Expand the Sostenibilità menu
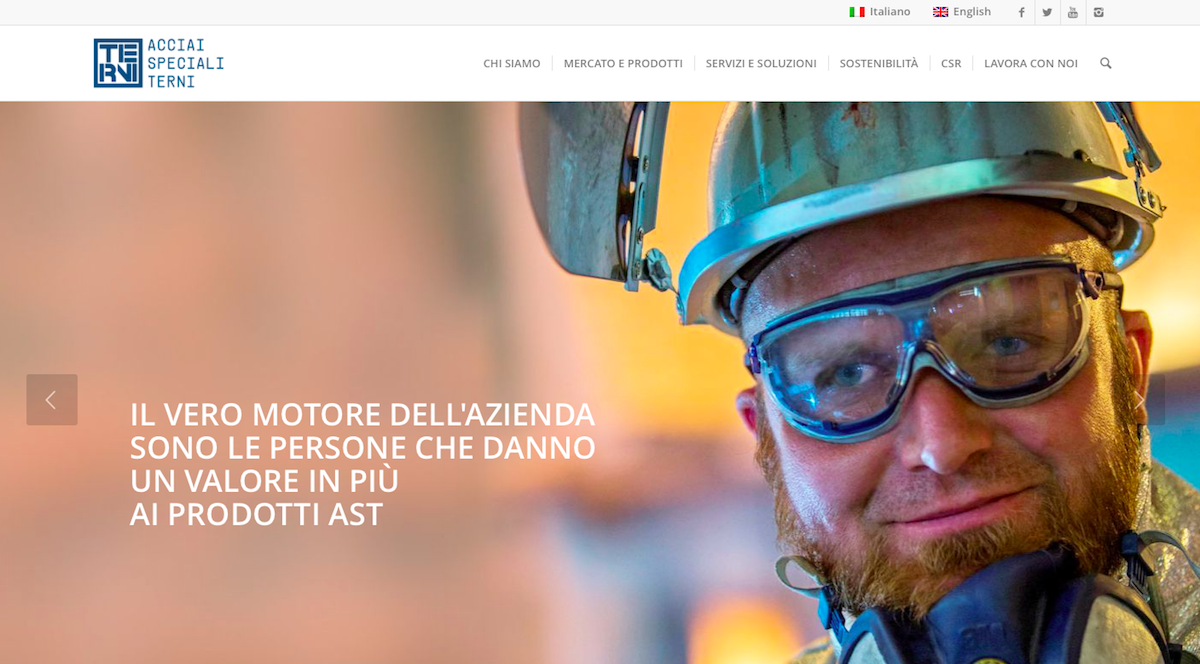Screen dimensions: 1200x664 (x=879, y=63)
